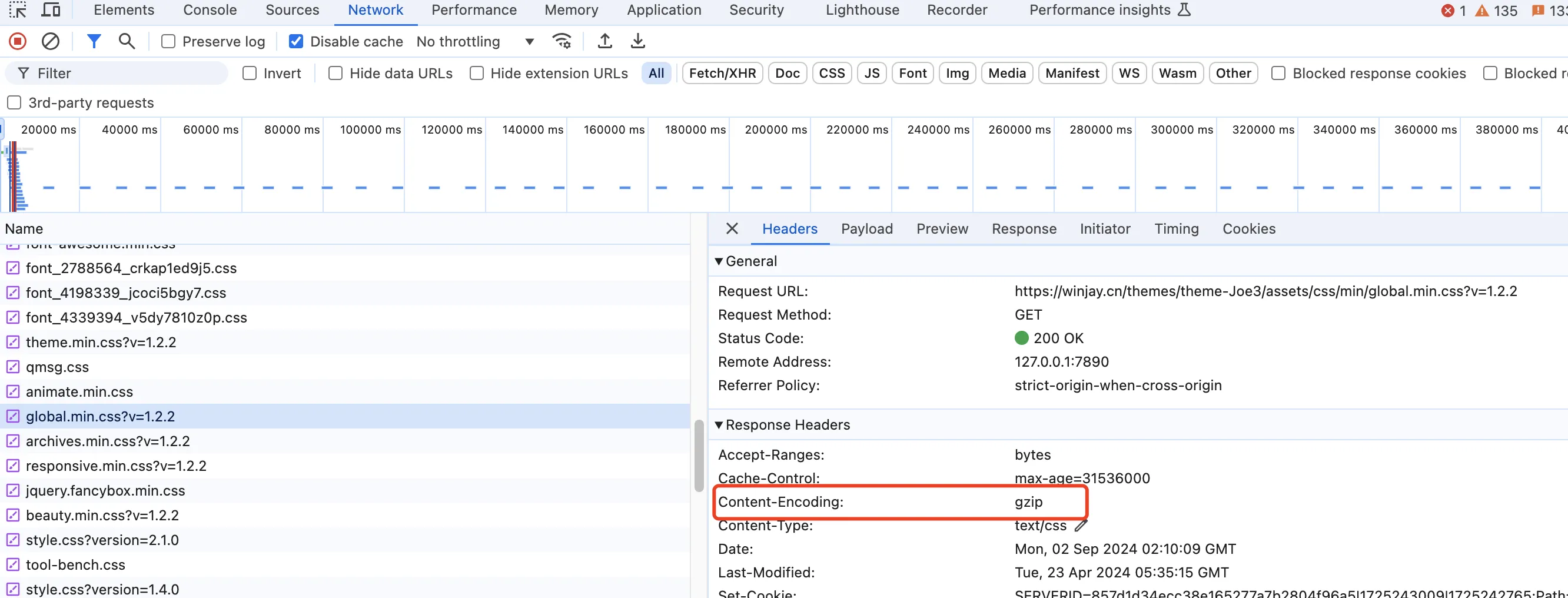This screenshot has height=598, width=1568.
Task: Edit the Content-Type header pencil icon
Action: click(1081, 526)
